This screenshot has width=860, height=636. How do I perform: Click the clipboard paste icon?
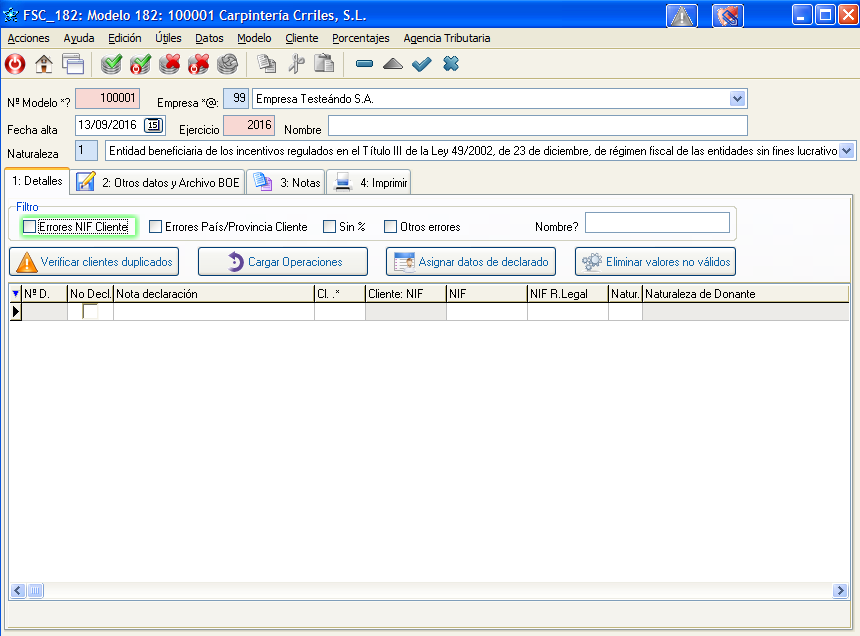click(x=324, y=64)
